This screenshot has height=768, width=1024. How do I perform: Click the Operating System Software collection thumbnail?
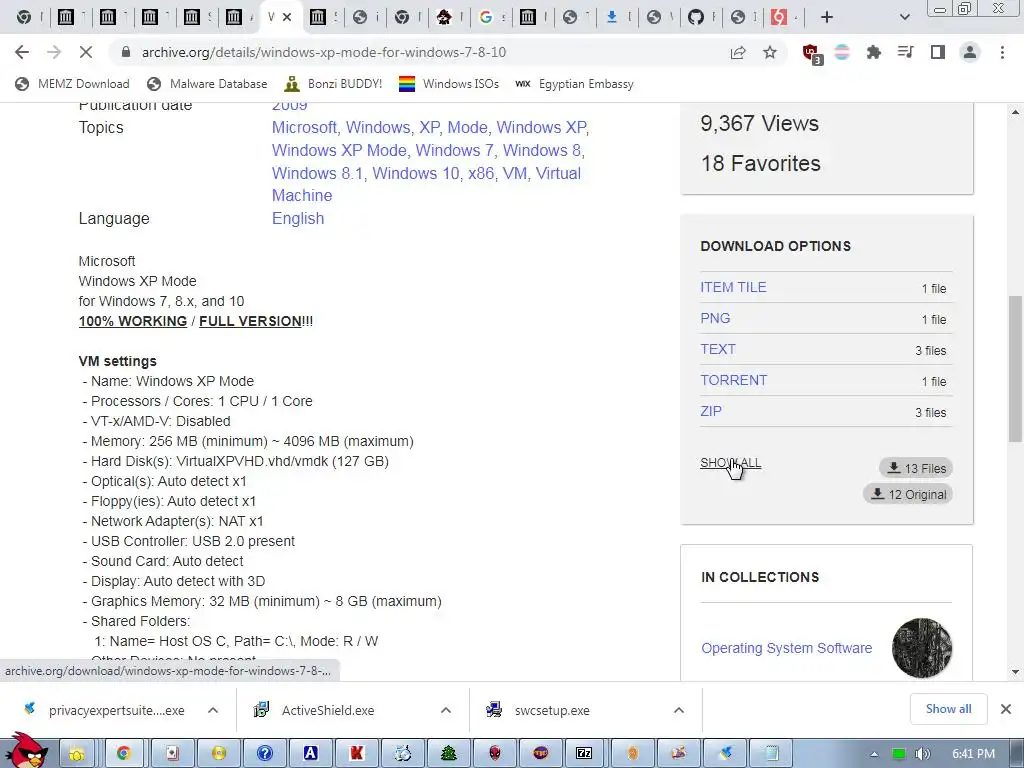coord(921,648)
